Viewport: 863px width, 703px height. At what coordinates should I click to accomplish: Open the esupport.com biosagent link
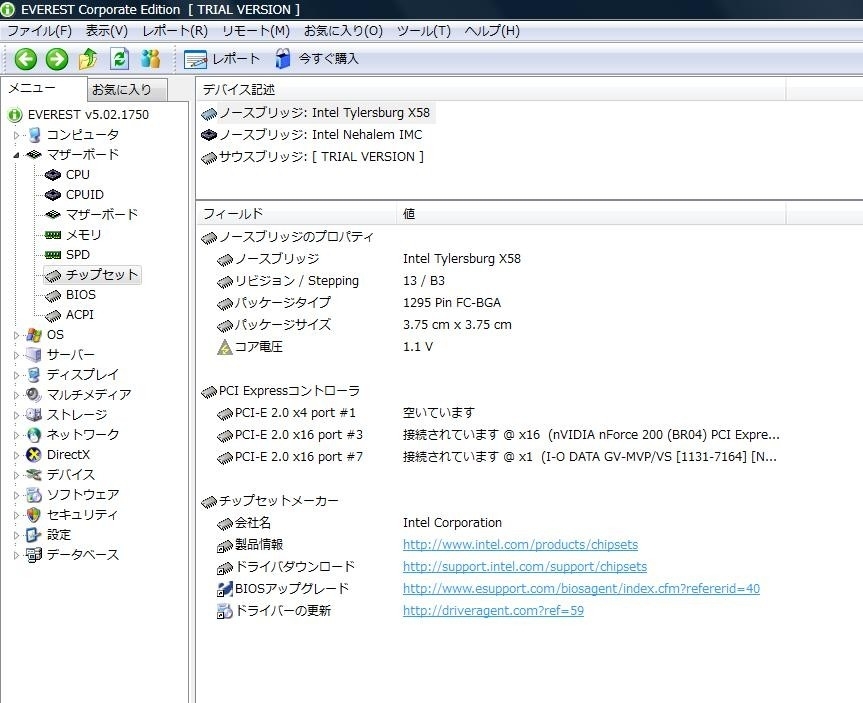(581, 588)
